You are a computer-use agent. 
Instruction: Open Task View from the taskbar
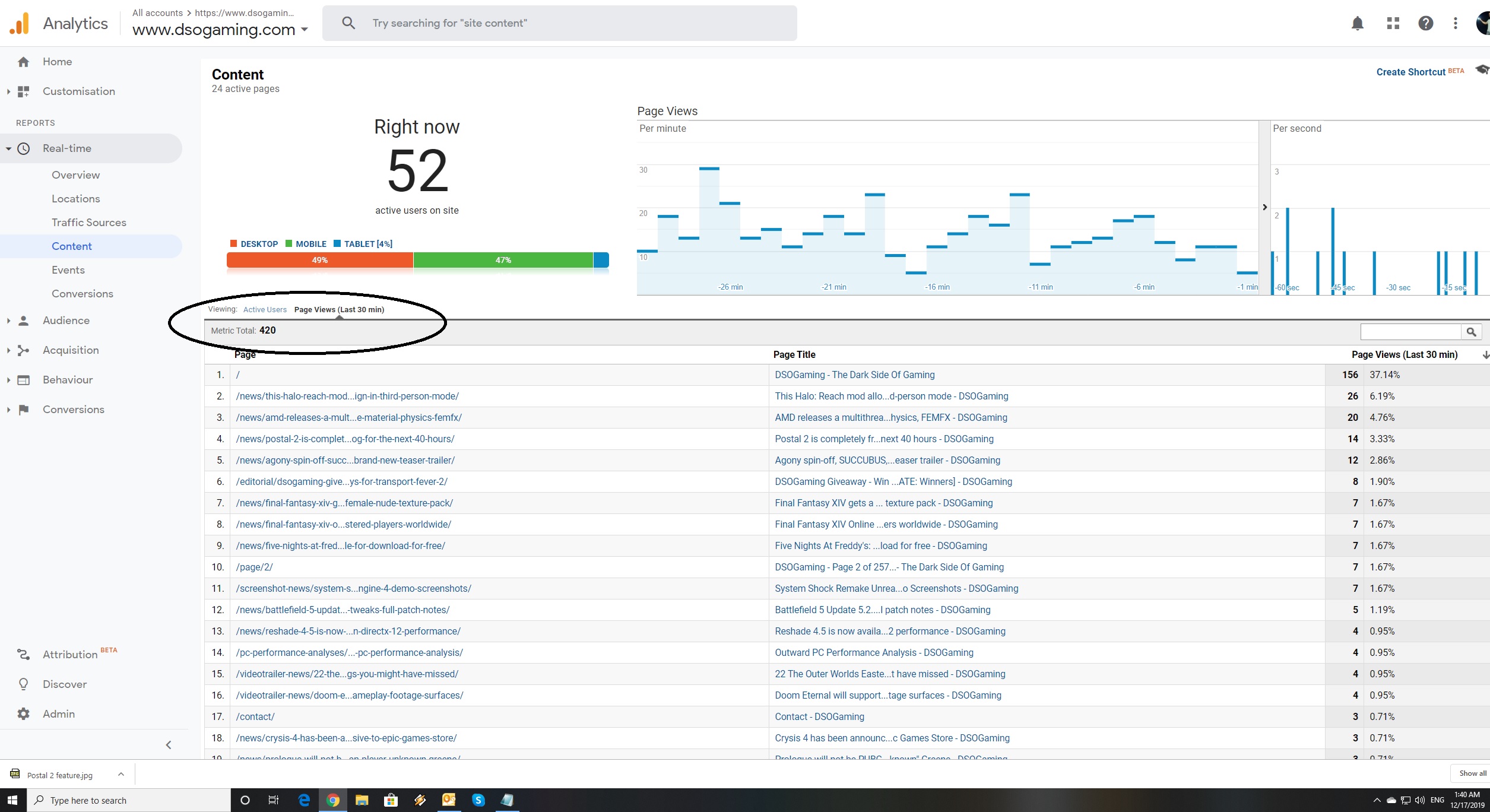pos(274,800)
